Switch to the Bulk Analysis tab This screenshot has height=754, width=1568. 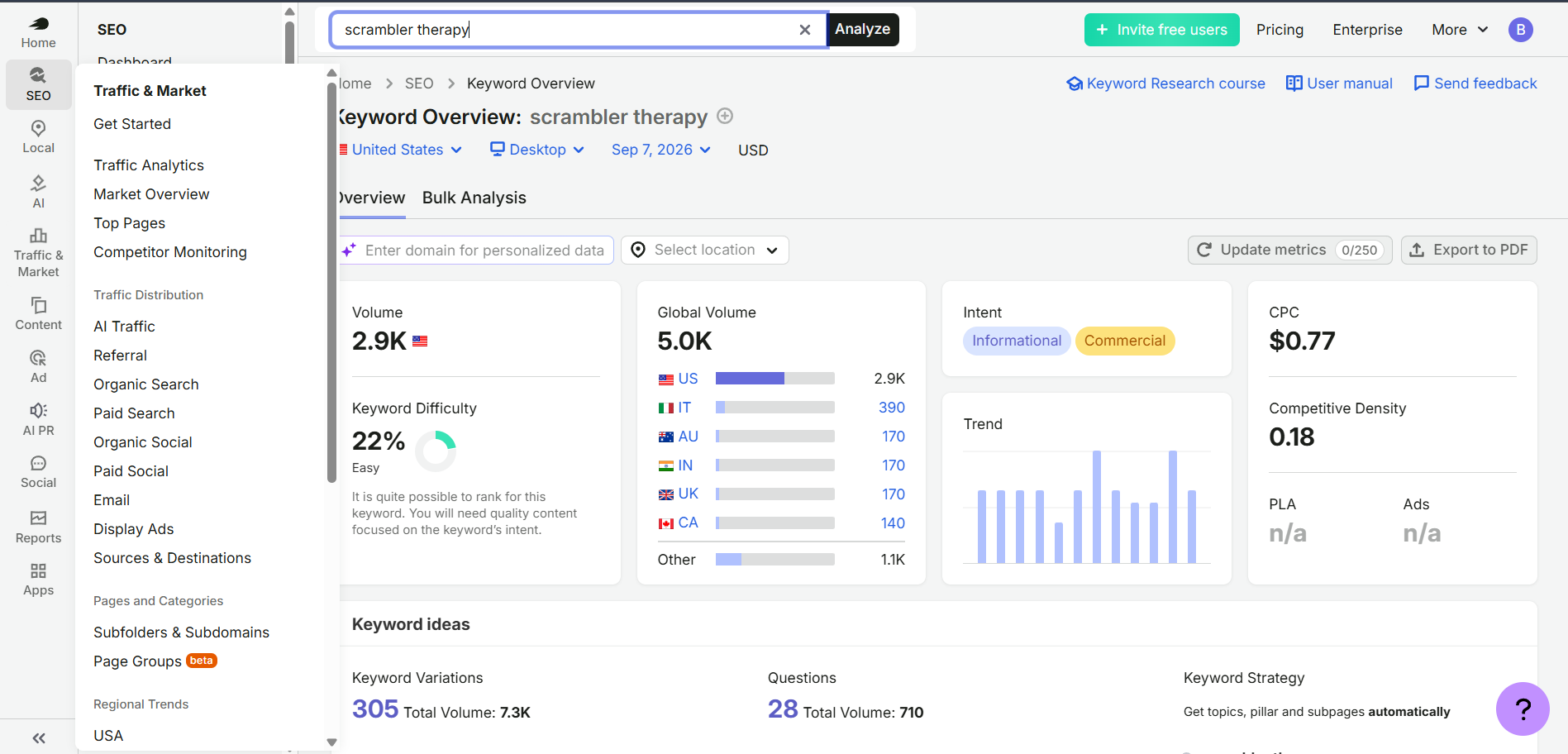pyautogui.click(x=474, y=198)
